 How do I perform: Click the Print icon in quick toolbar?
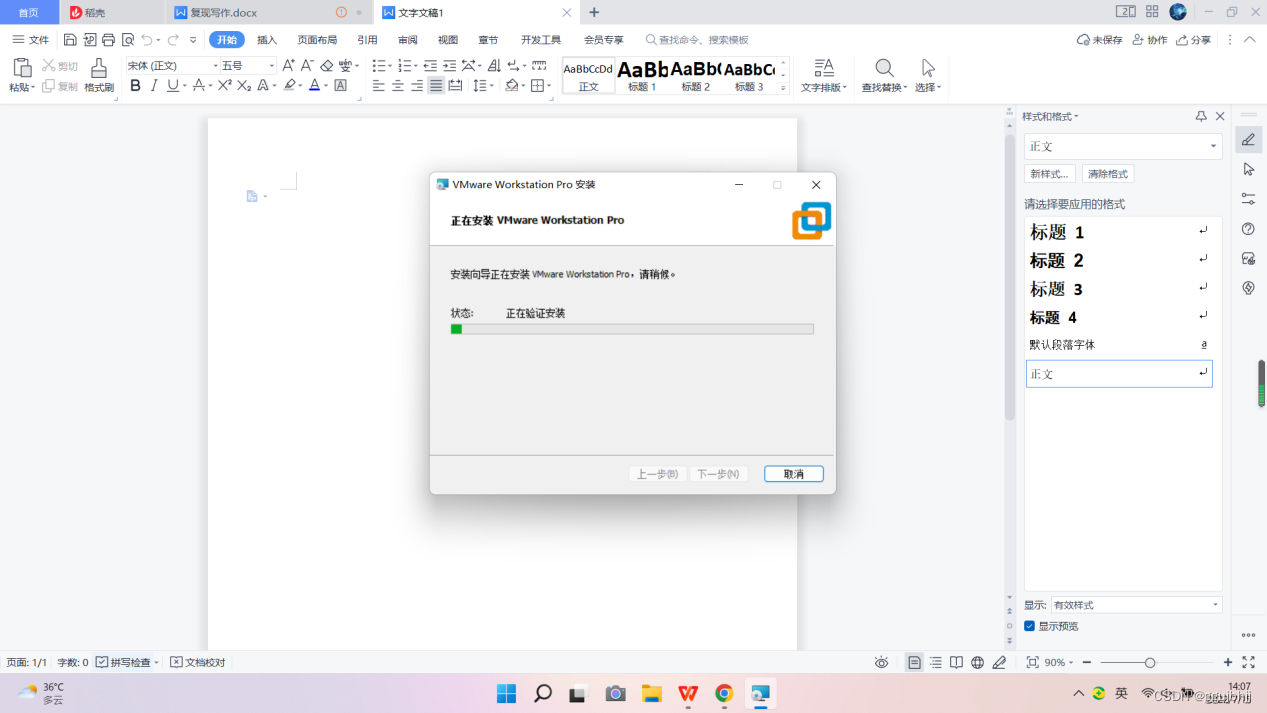[109, 40]
